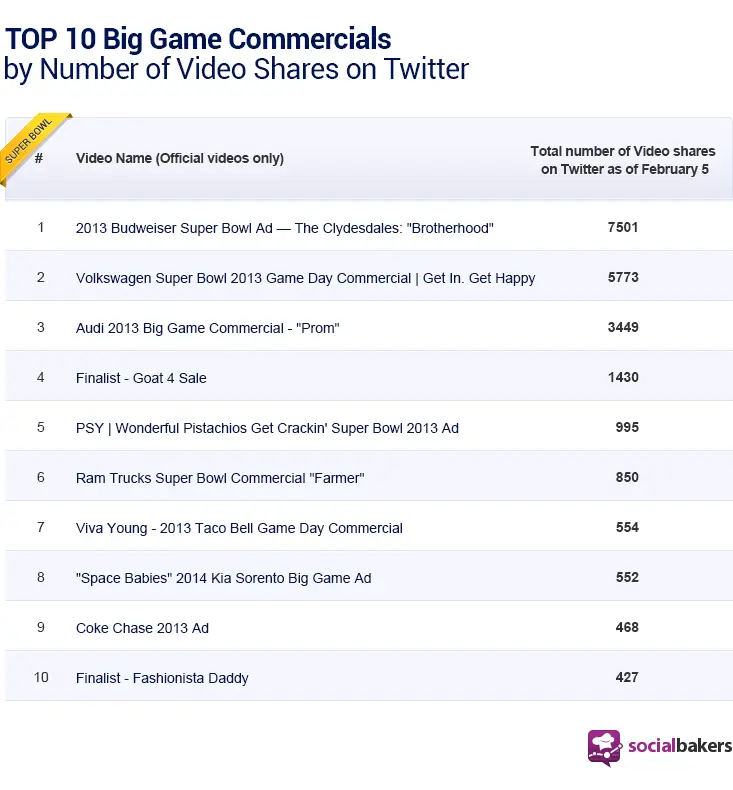Open the PSY Wonderful Pistachios video title
This screenshot has height=790, width=733.
tap(267, 428)
